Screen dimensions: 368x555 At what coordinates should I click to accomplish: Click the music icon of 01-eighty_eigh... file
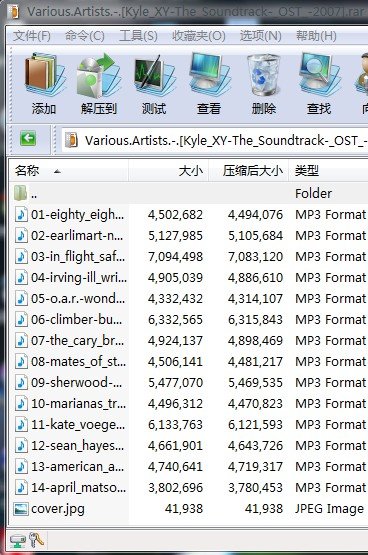21,214
